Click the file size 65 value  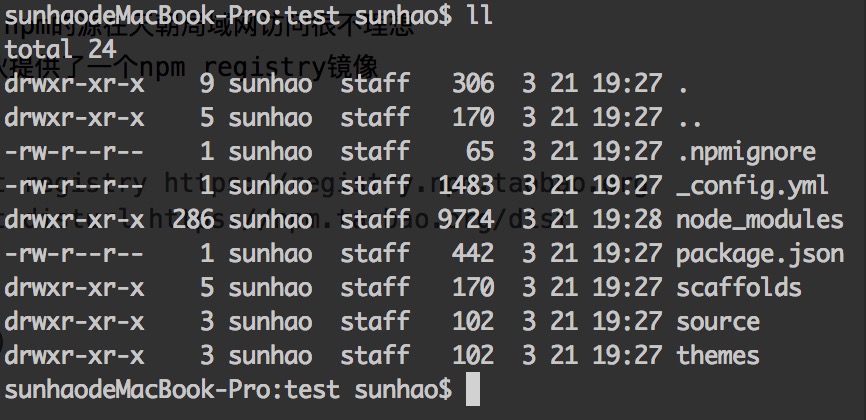(x=480, y=152)
